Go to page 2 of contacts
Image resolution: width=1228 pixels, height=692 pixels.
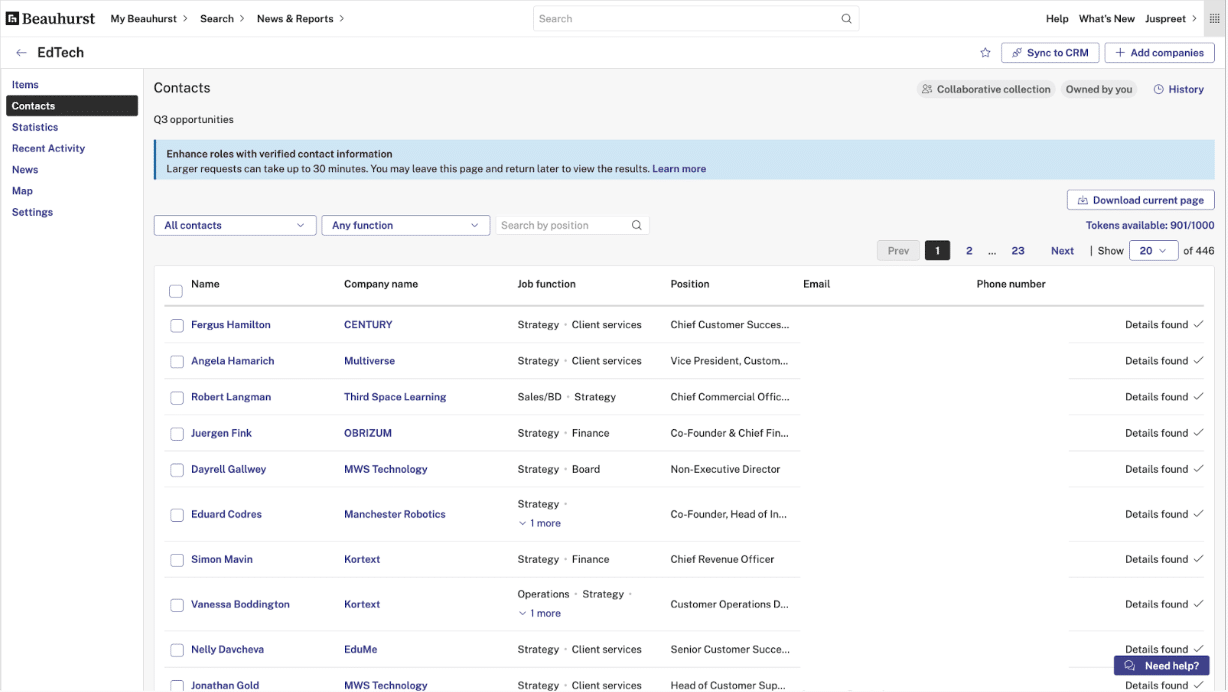coord(968,251)
